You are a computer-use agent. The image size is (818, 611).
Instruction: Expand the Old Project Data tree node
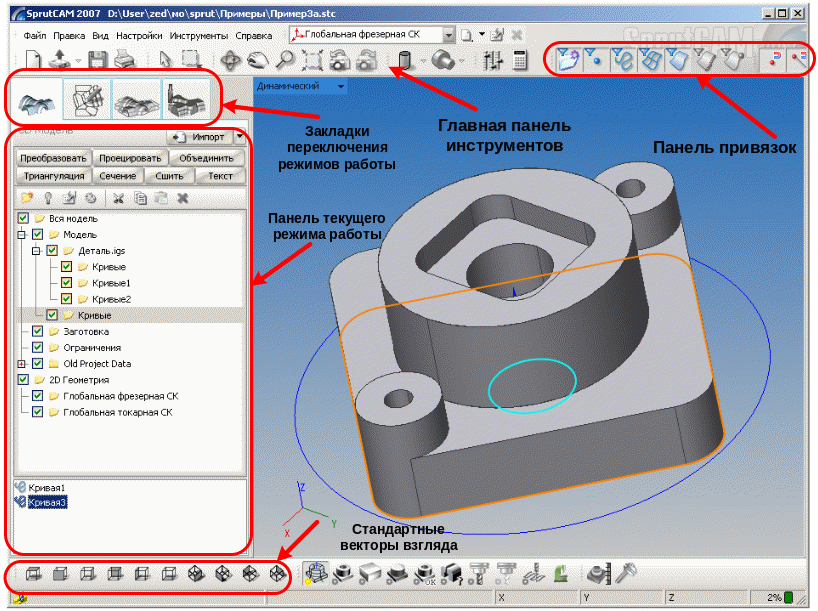coord(21,364)
